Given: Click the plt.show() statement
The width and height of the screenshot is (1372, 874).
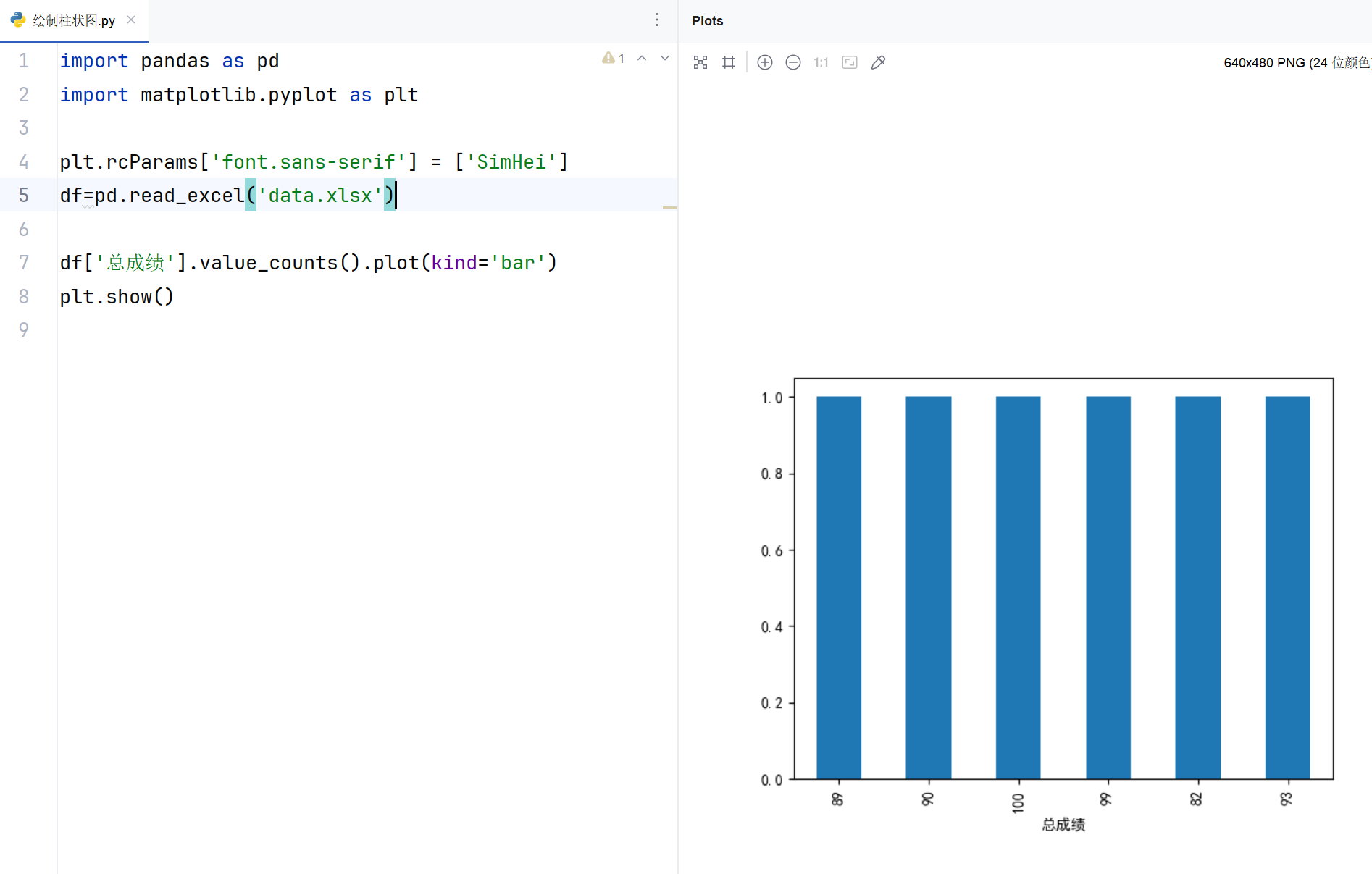Looking at the screenshot, I should (x=117, y=297).
